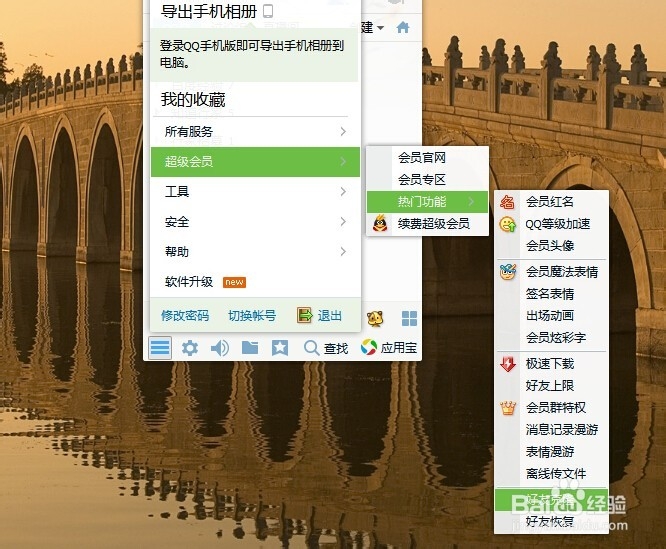Click the home icon at top right
This screenshot has height=549, width=666.
[x=403, y=28]
